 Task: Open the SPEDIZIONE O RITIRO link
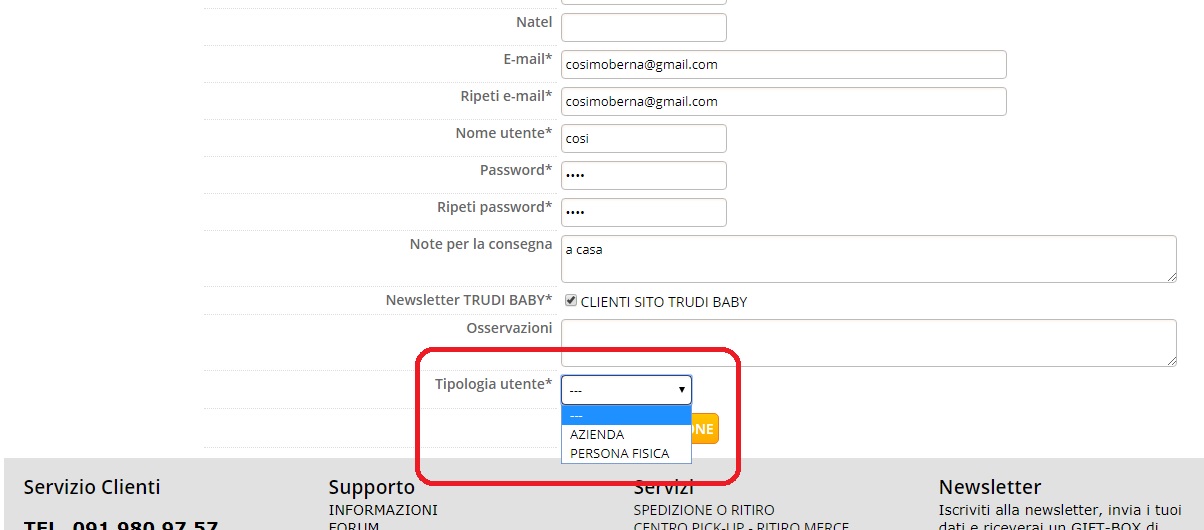[704, 510]
